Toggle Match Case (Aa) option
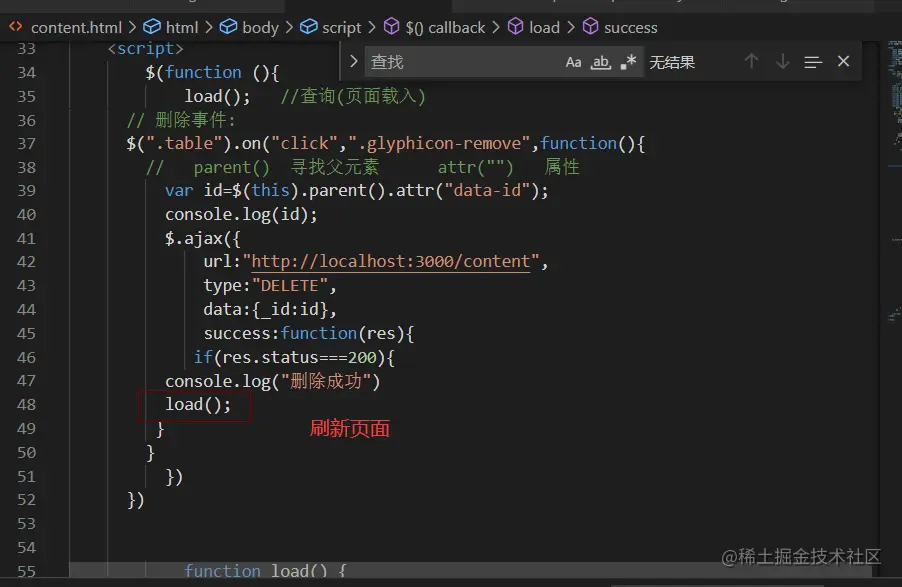The image size is (902, 587). point(573,62)
